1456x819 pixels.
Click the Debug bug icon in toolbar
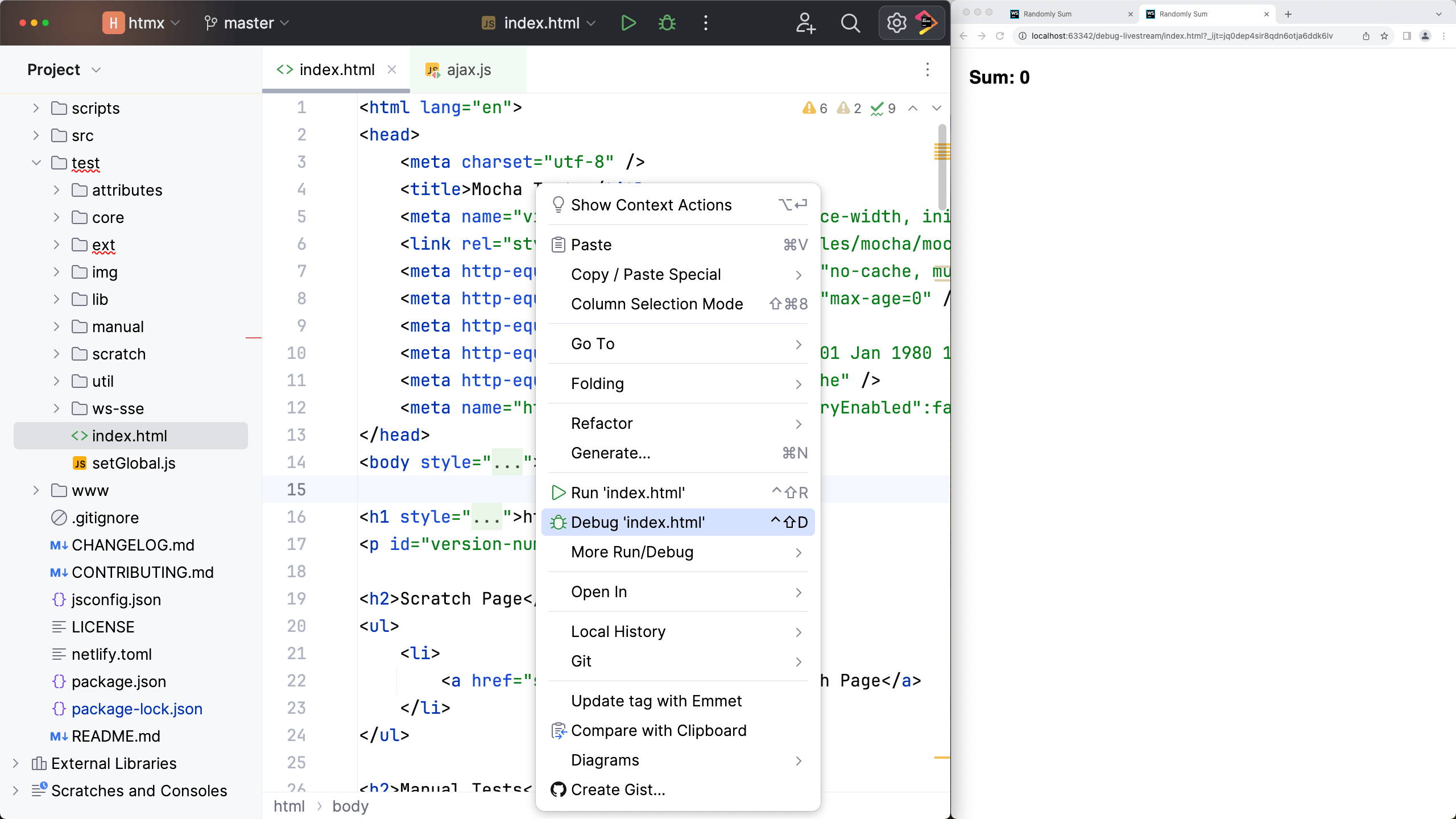667,23
